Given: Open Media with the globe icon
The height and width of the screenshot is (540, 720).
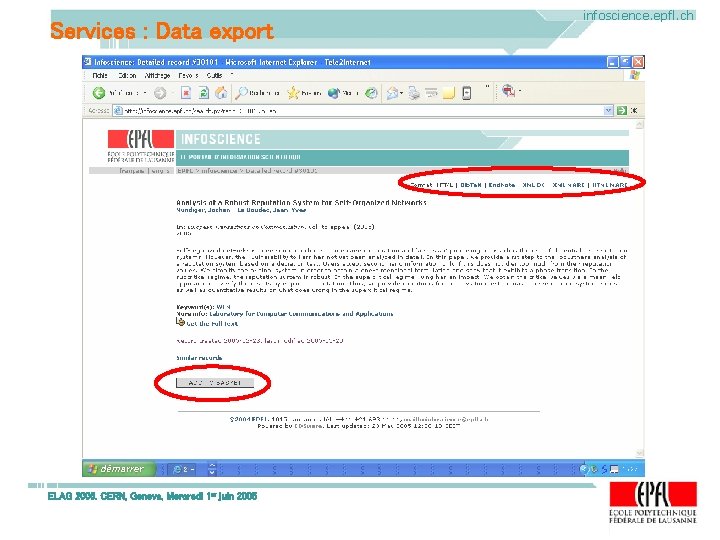Looking at the screenshot, I should (x=333, y=93).
